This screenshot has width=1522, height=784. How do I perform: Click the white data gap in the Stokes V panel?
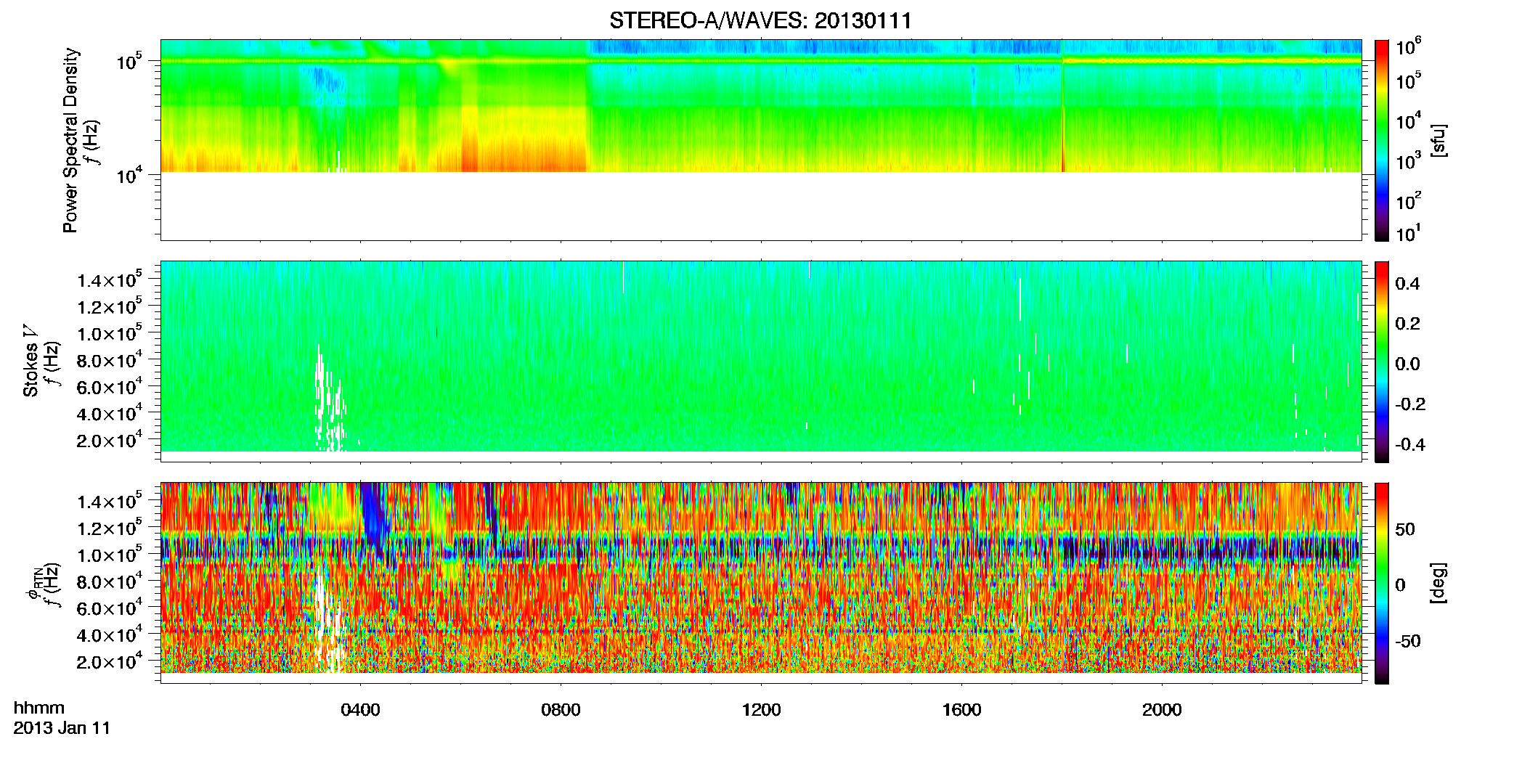(328, 399)
